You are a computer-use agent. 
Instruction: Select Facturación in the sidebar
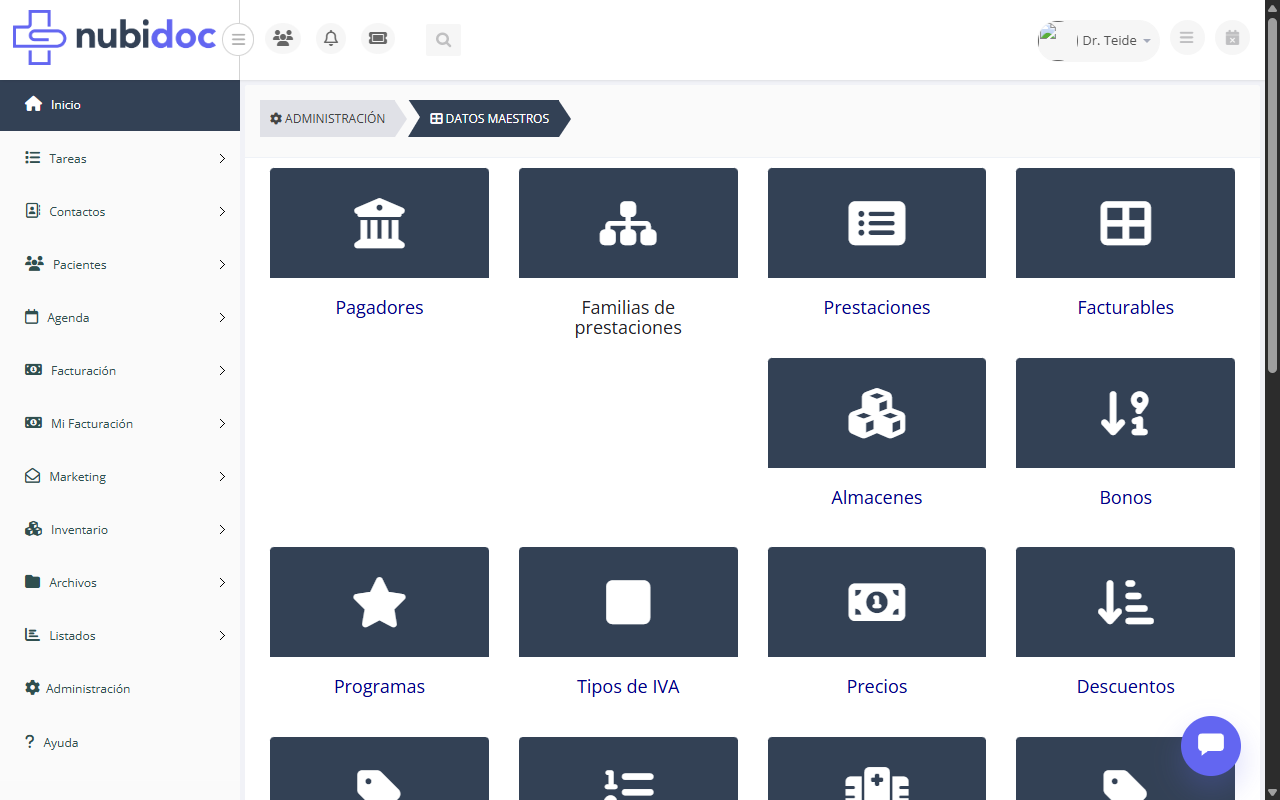coord(120,370)
